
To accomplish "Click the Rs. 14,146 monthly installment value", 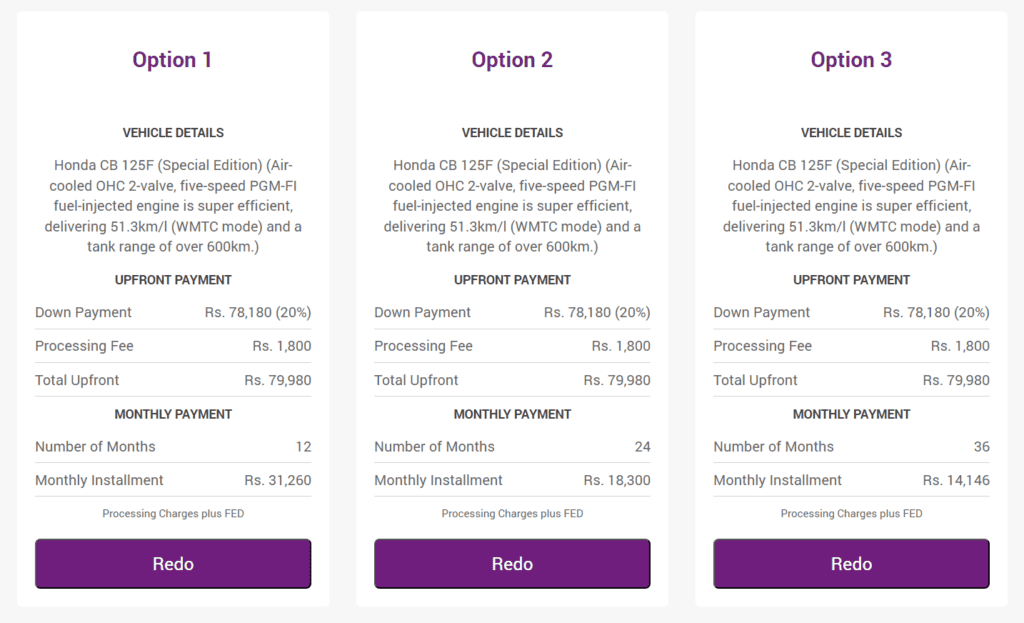I will 956,481.
